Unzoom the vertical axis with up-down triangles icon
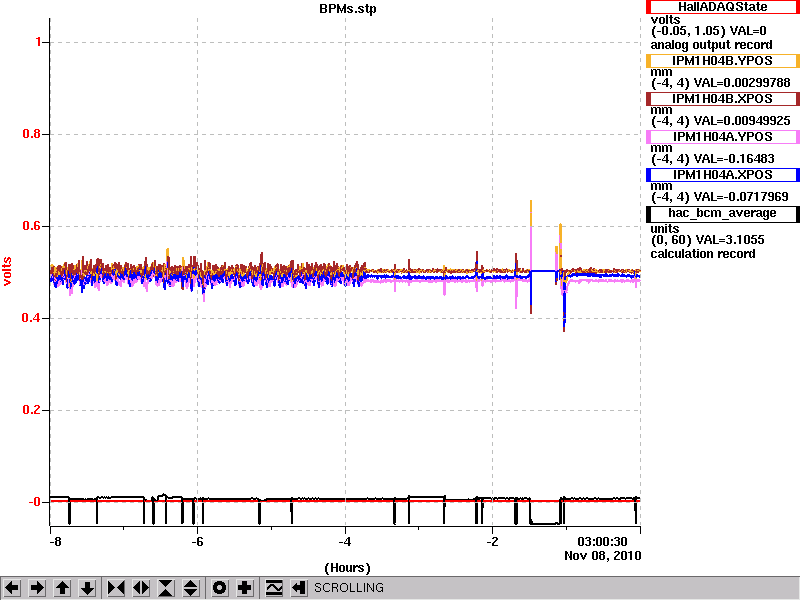 (x=191, y=588)
